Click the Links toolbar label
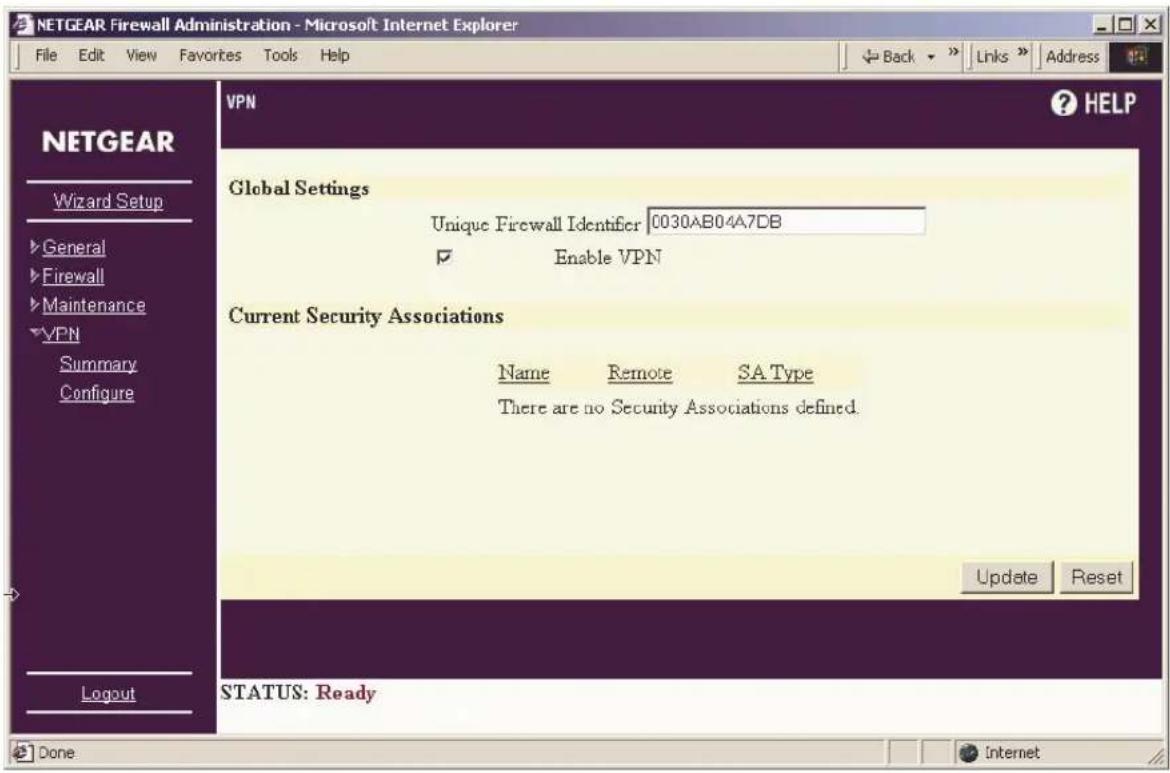Screen dimensions: 1170x773 point(993,57)
